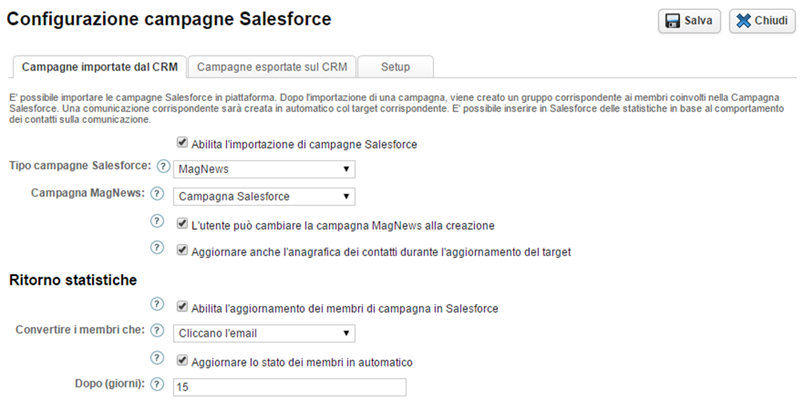
Task: Show help for Aggiornare anche l'anagrafica option
Action: pos(158,247)
